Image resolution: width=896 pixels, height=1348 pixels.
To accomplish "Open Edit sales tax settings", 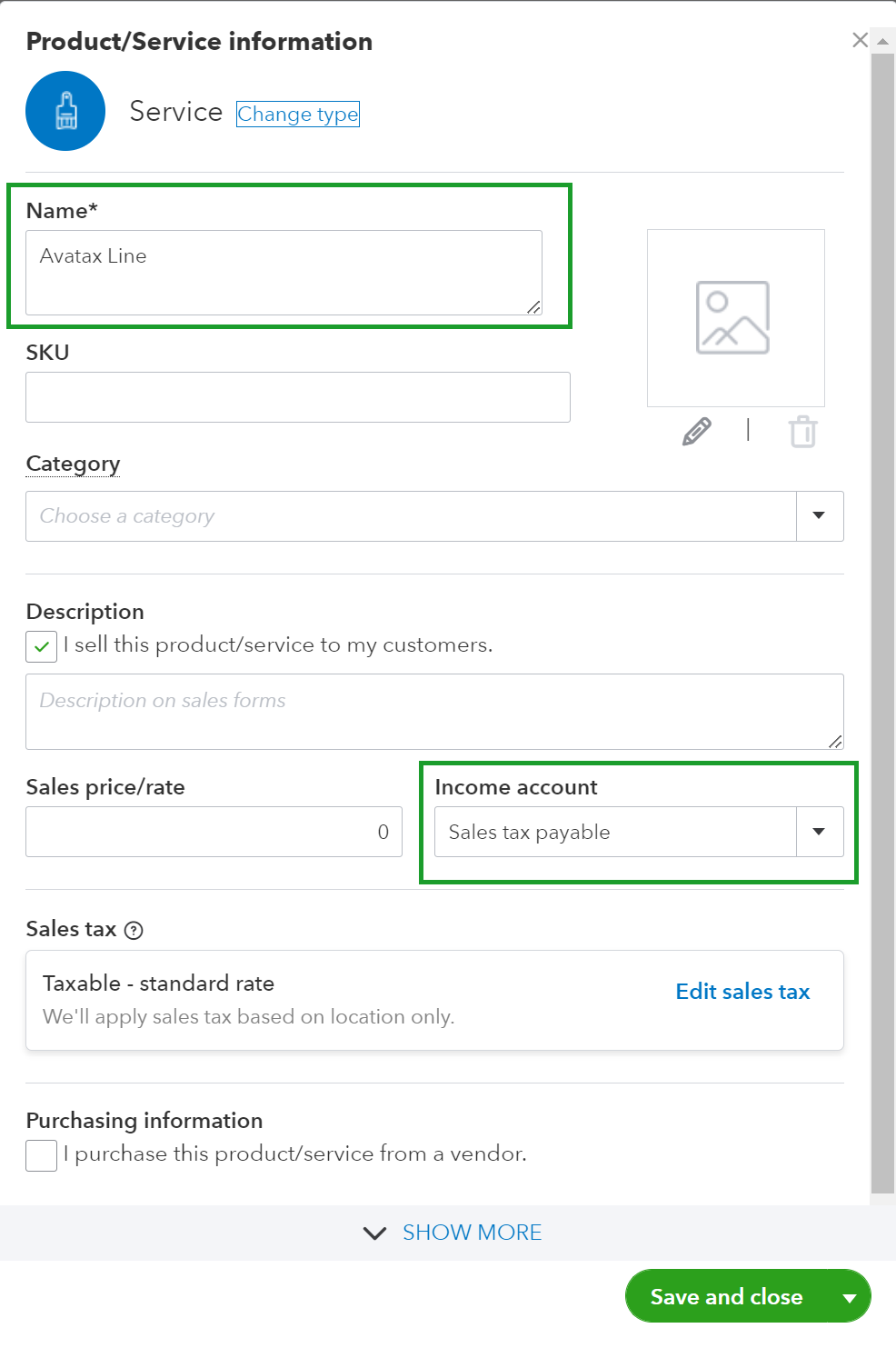I will coord(742,991).
